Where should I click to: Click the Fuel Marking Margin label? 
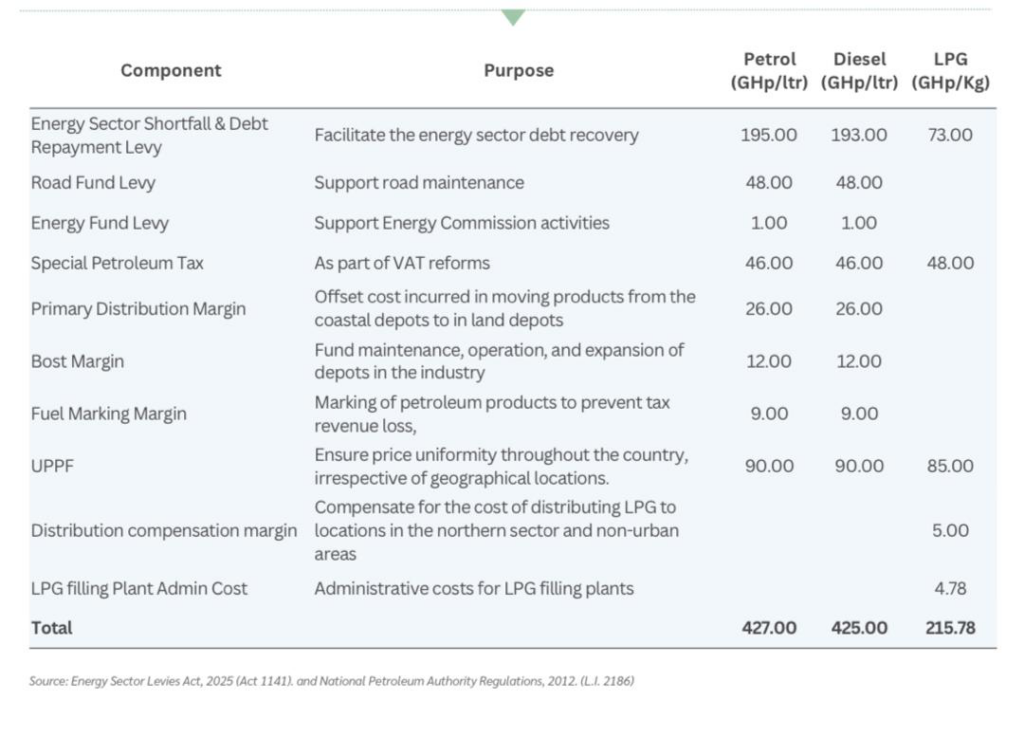(x=109, y=413)
